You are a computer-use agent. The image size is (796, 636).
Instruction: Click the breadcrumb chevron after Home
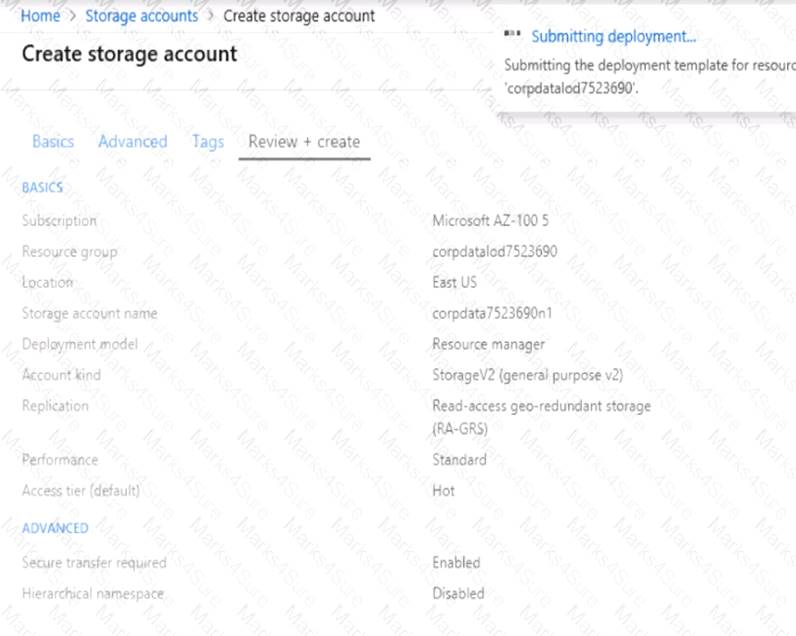coord(72,16)
